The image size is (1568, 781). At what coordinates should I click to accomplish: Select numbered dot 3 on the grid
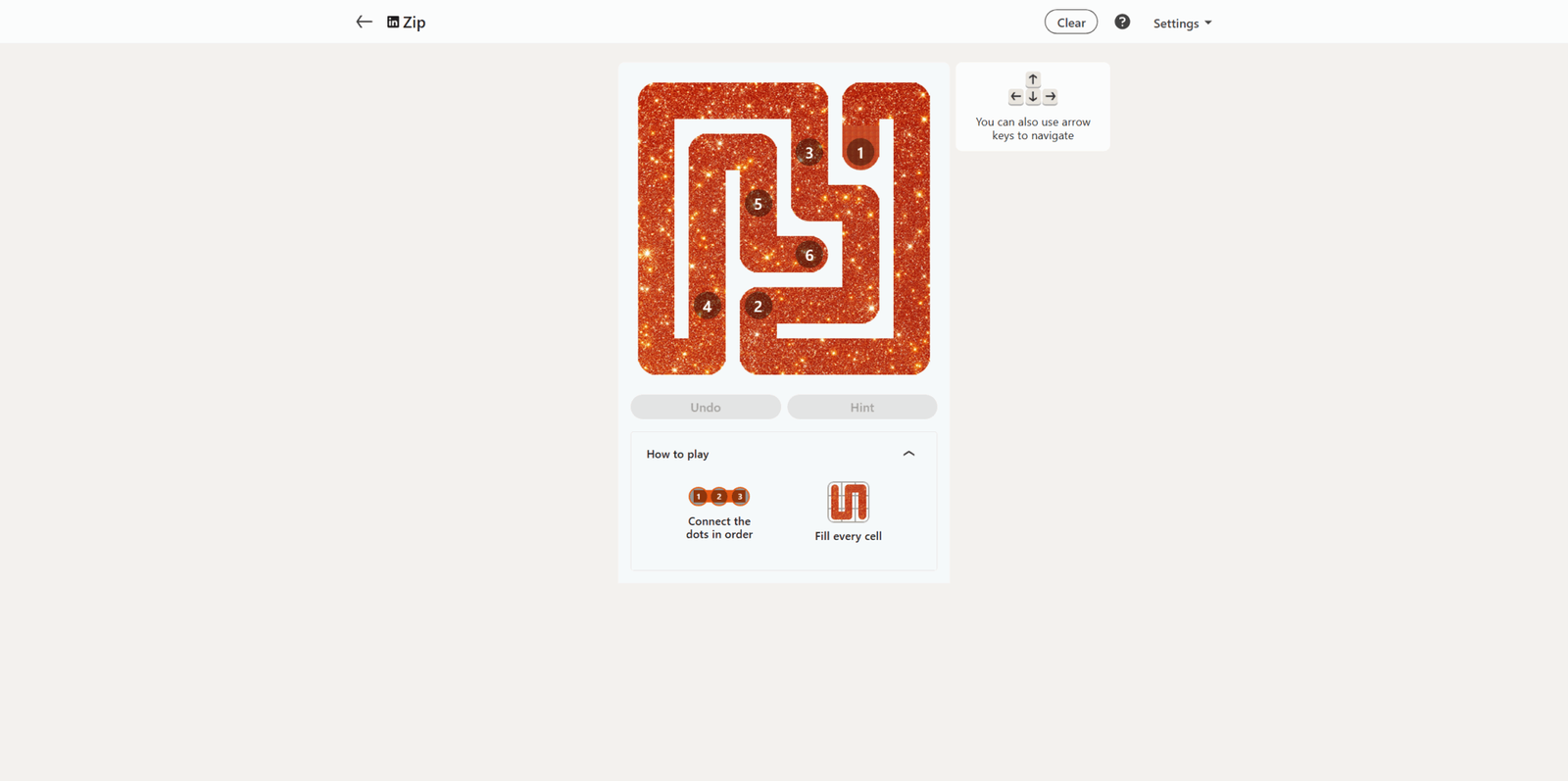[x=808, y=153]
